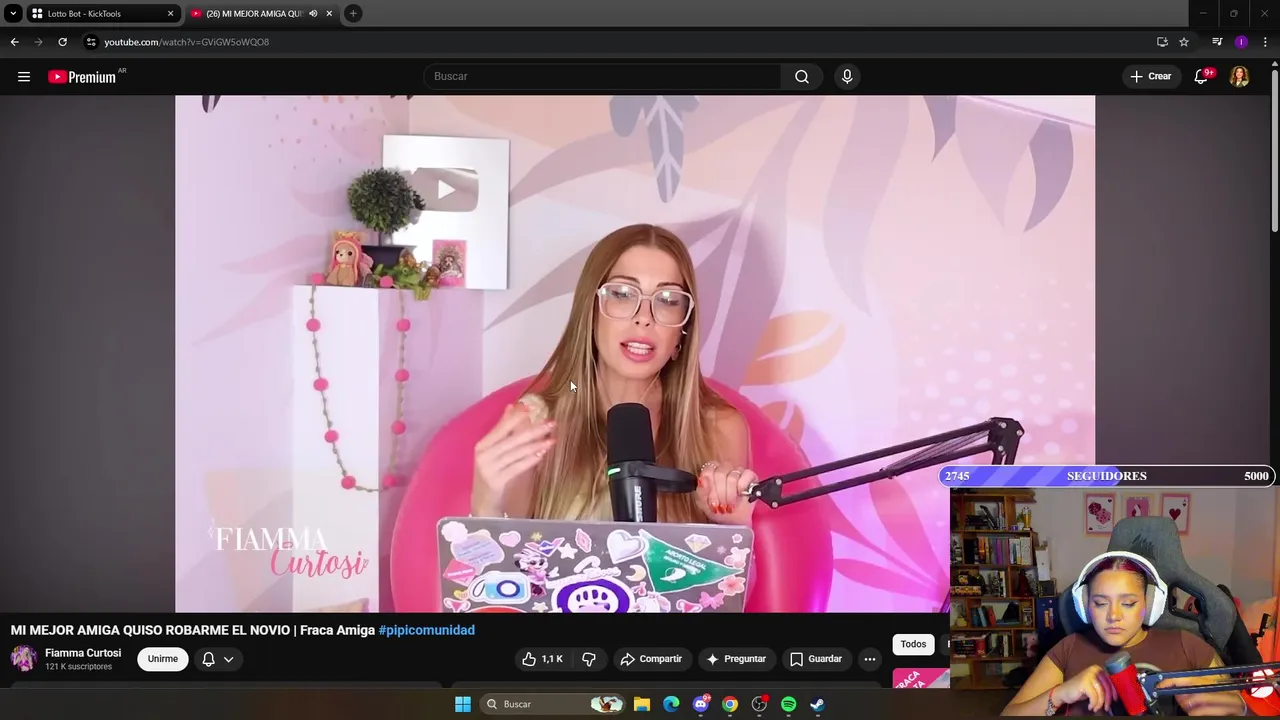Open YouTube notifications bell
This screenshot has width=1280, height=720.
pos(1201,76)
